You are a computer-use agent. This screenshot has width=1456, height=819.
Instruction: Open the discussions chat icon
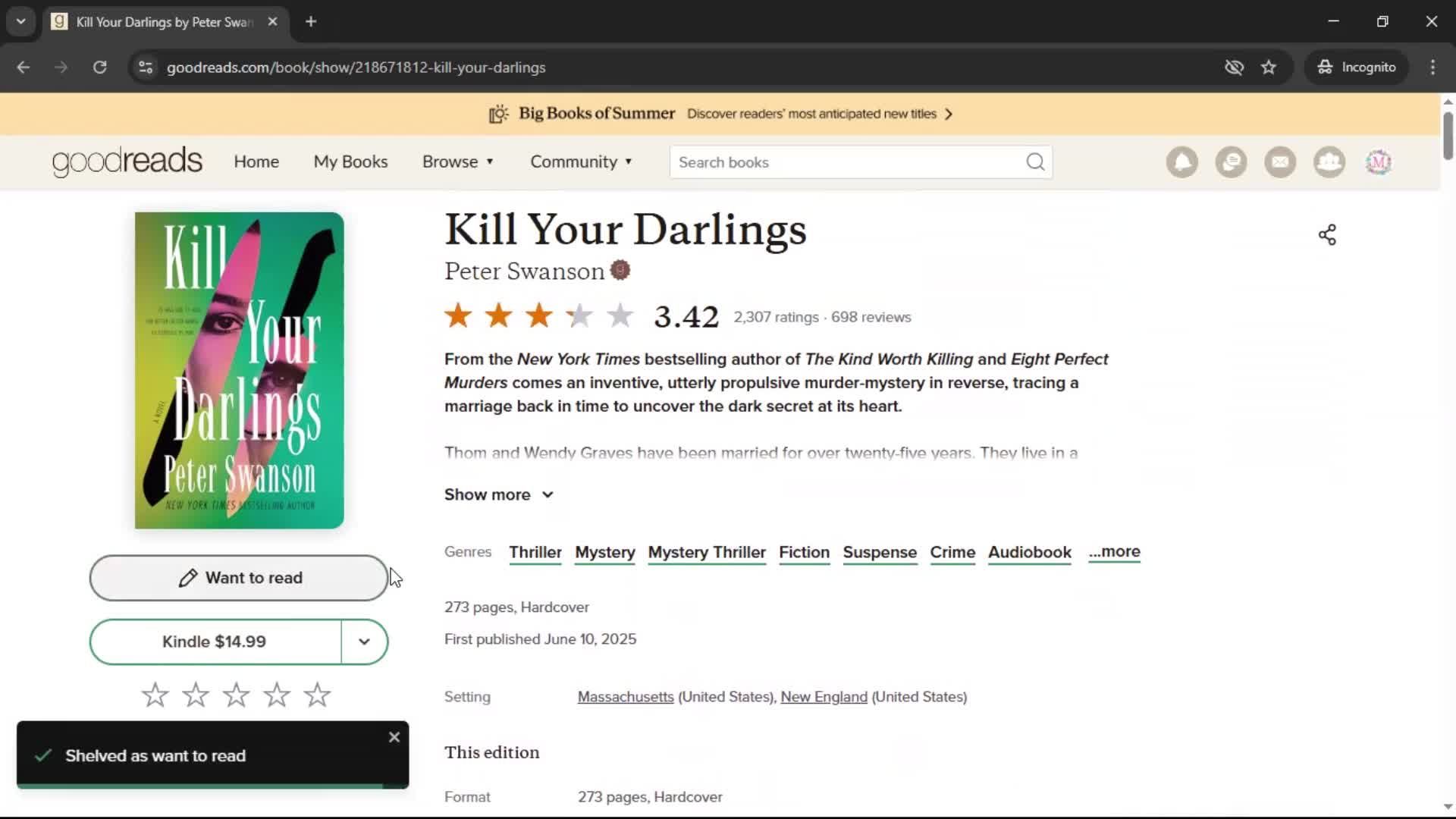tap(1231, 162)
